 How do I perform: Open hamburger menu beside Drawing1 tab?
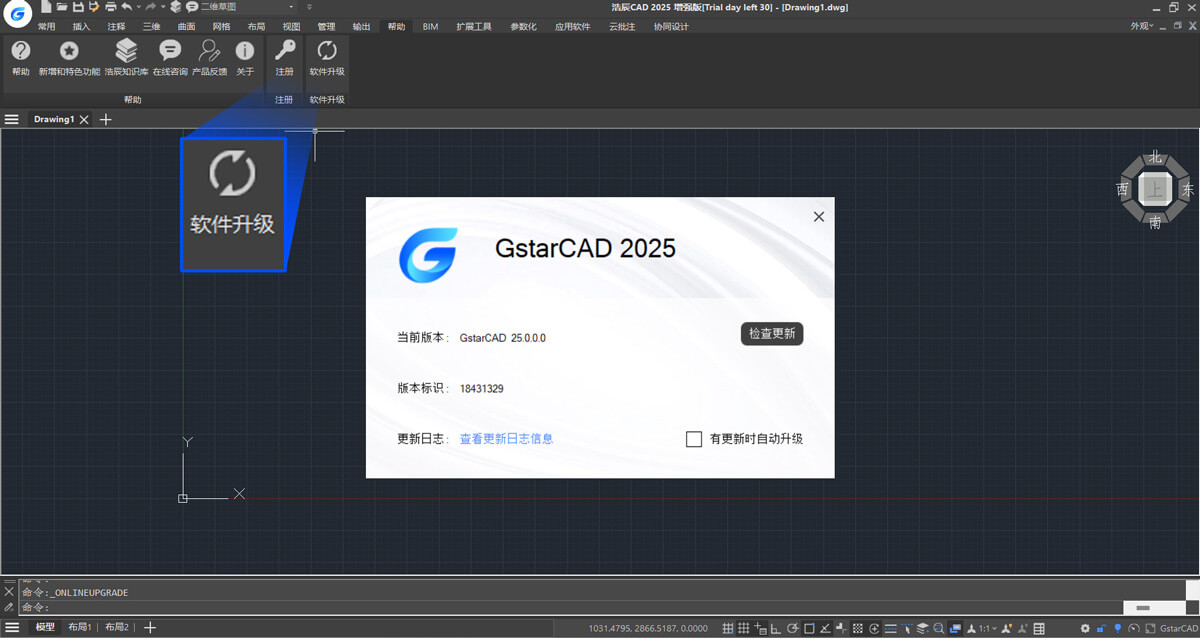tap(12, 119)
